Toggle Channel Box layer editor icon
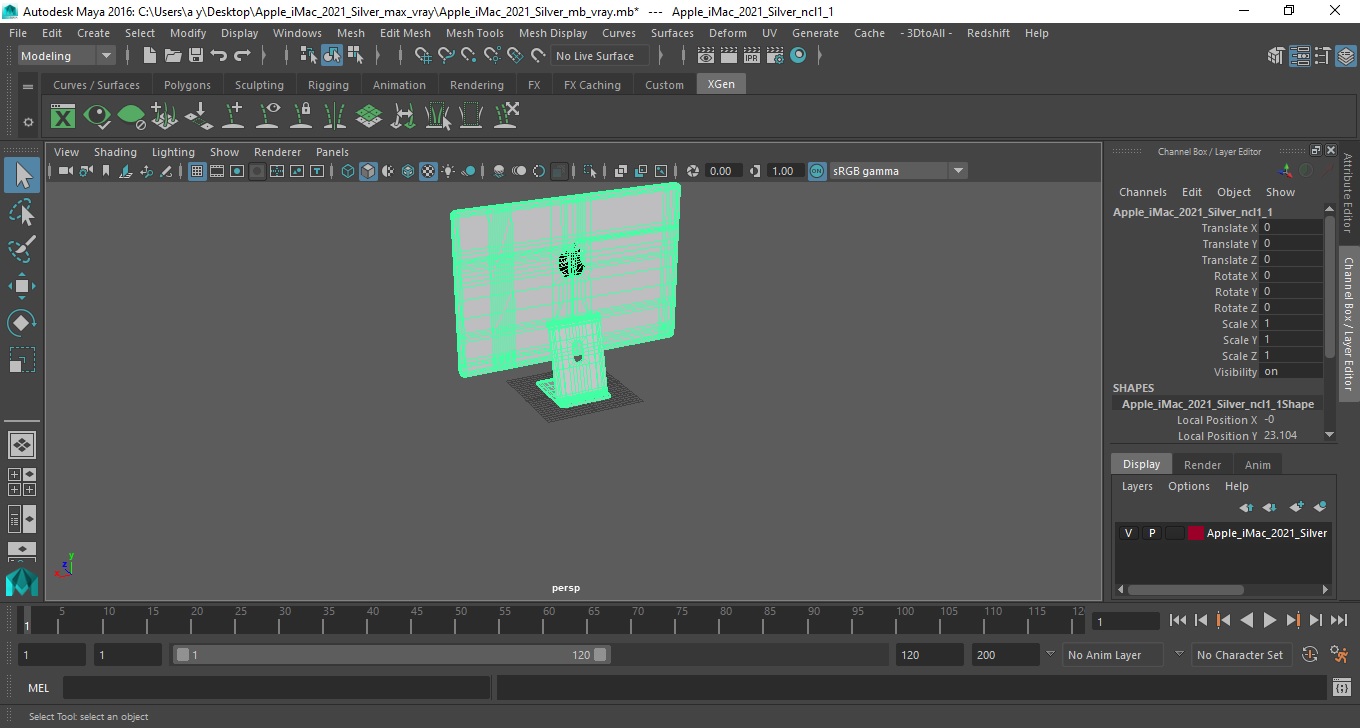This screenshot has height=728, width=1360. (x=1345, y=56)
